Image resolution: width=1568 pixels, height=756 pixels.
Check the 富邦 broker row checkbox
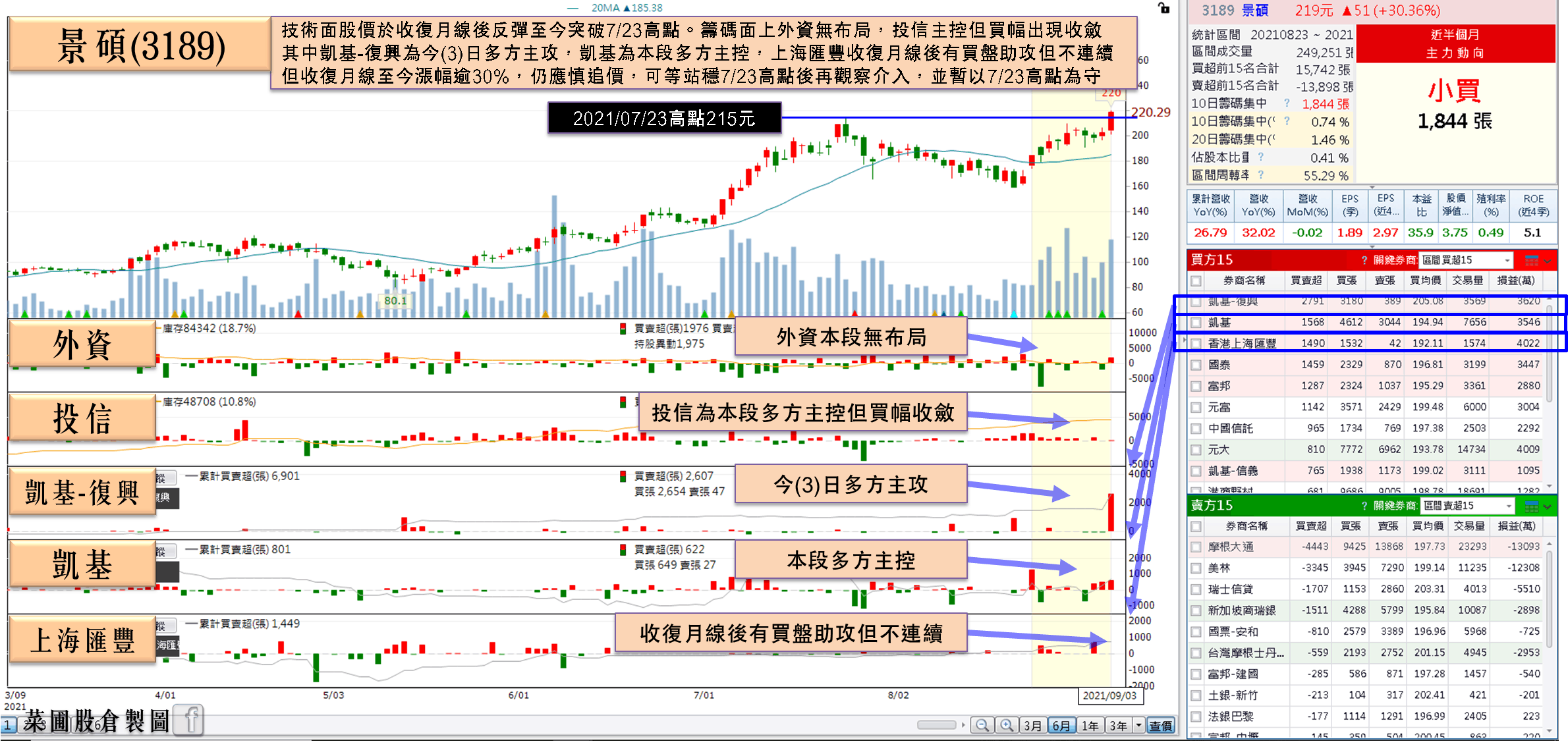click(x=1196, y=387)
